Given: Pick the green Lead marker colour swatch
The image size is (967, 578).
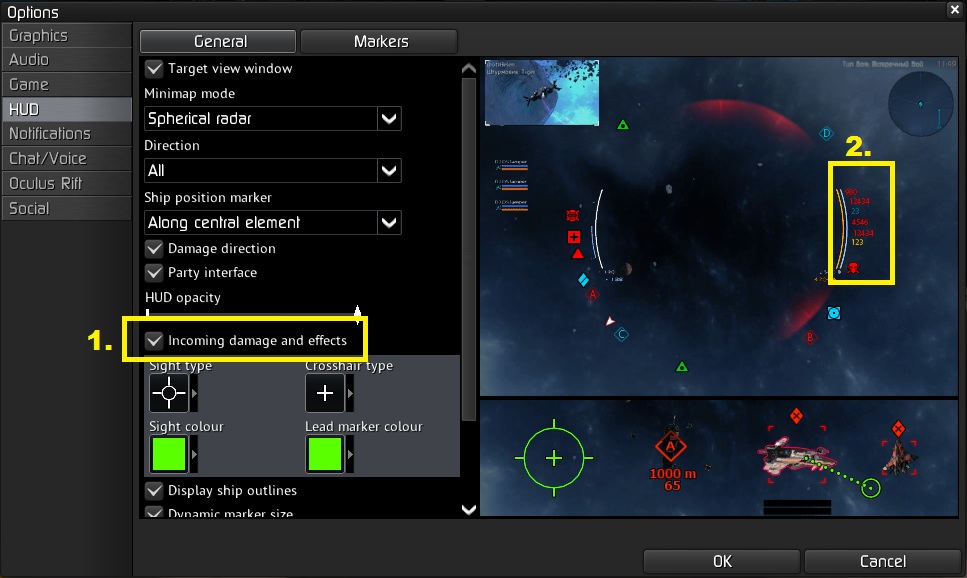Looking at the screenshot, I should tap(325, 454).
